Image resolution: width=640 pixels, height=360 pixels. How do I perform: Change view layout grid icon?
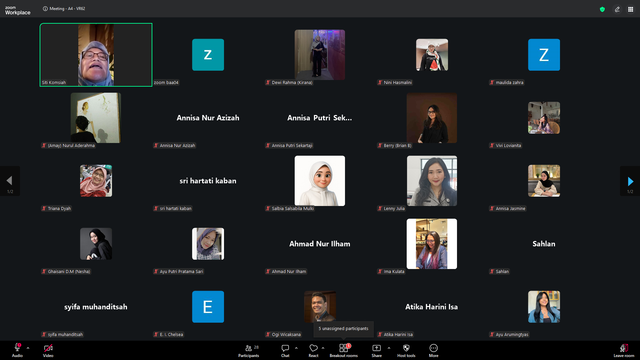631,9
